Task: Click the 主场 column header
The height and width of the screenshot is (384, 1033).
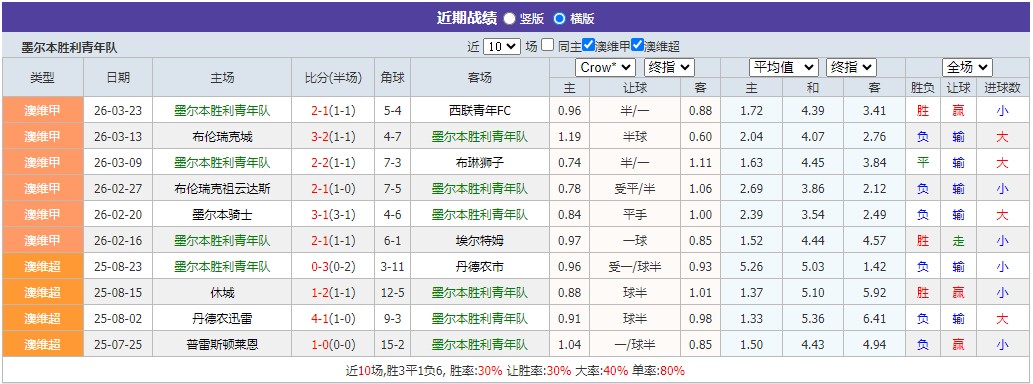Action: pos(222,77)
